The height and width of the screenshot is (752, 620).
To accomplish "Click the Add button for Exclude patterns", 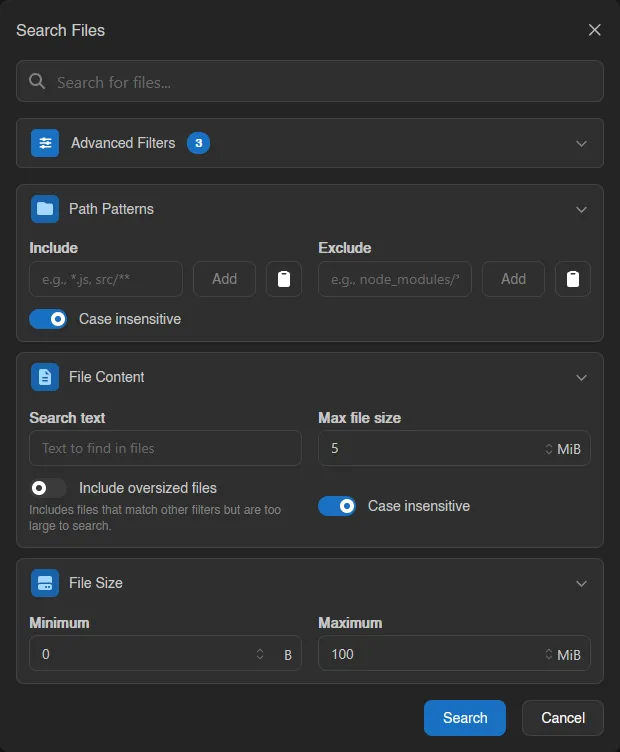I will (x=513, y=279).
